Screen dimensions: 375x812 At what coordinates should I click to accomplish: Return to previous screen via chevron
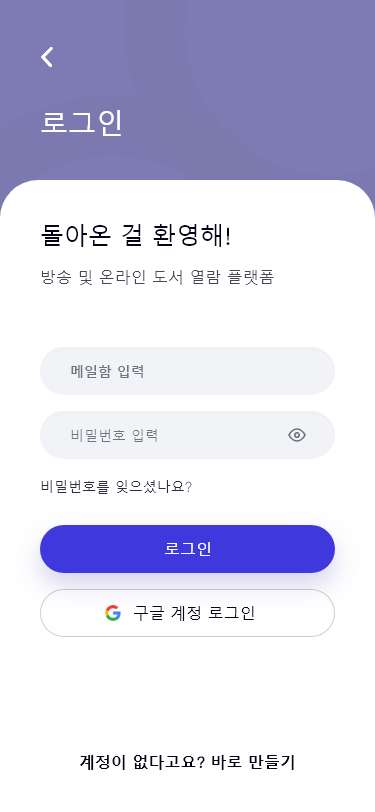pos(47,57)
